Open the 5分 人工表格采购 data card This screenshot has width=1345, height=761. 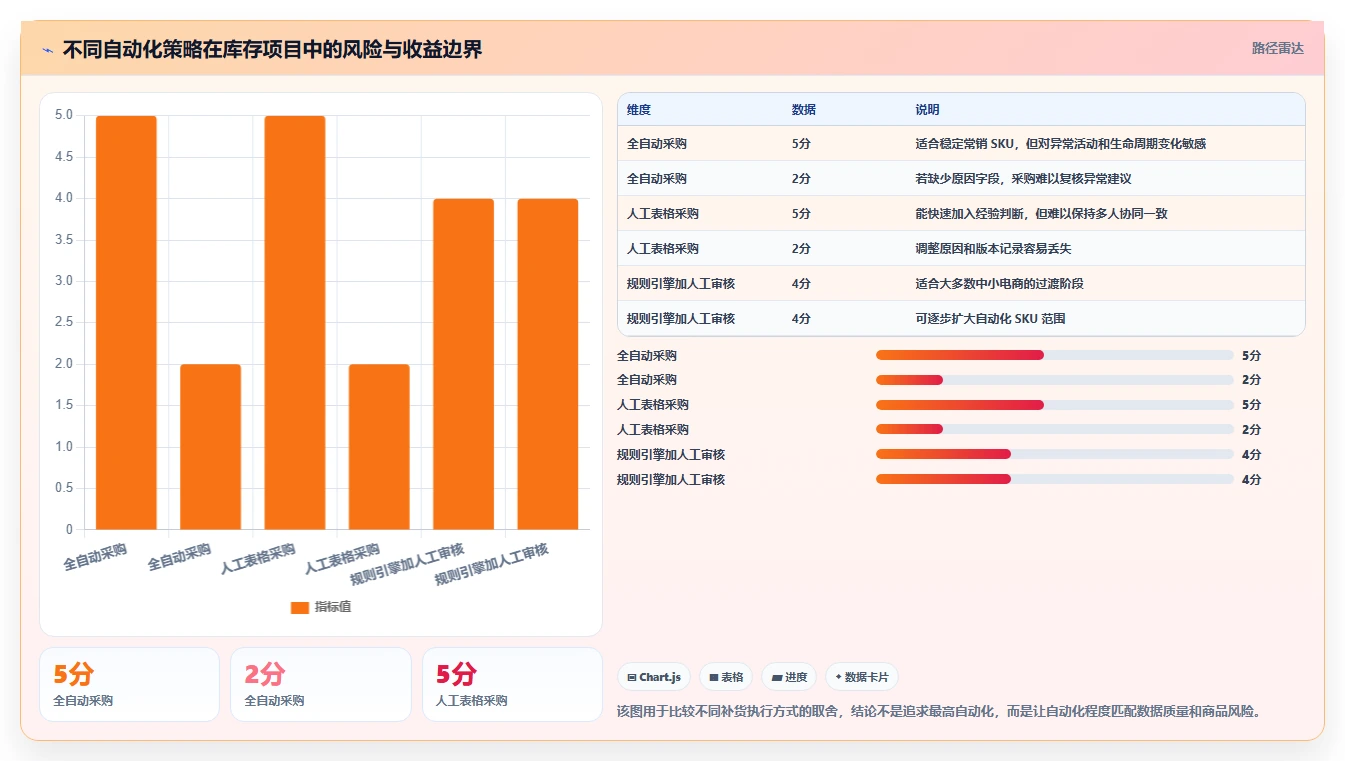pos(512,684)
